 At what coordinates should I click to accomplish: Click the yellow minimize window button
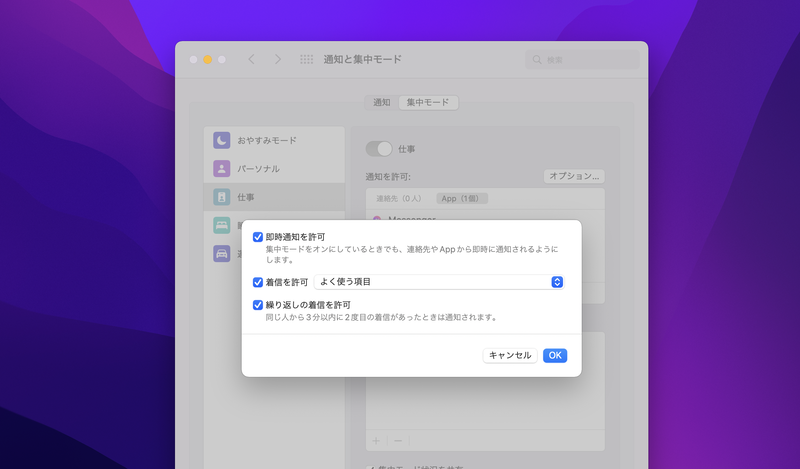click(x=208, y=59)
